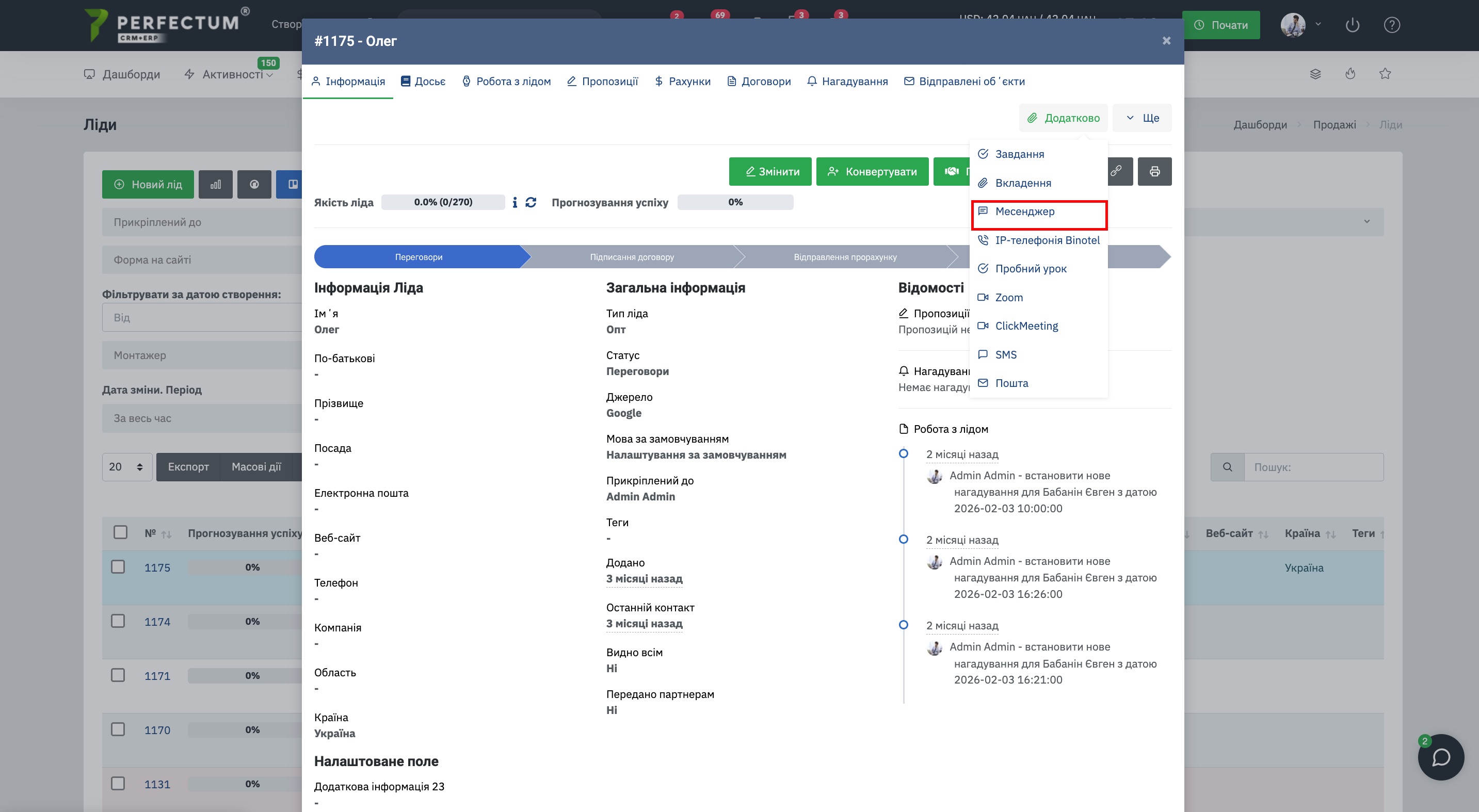The height and width of the screenshot is (812, 1479).
Task: Click the star favorites icon
Action: tap(1385, 73)
